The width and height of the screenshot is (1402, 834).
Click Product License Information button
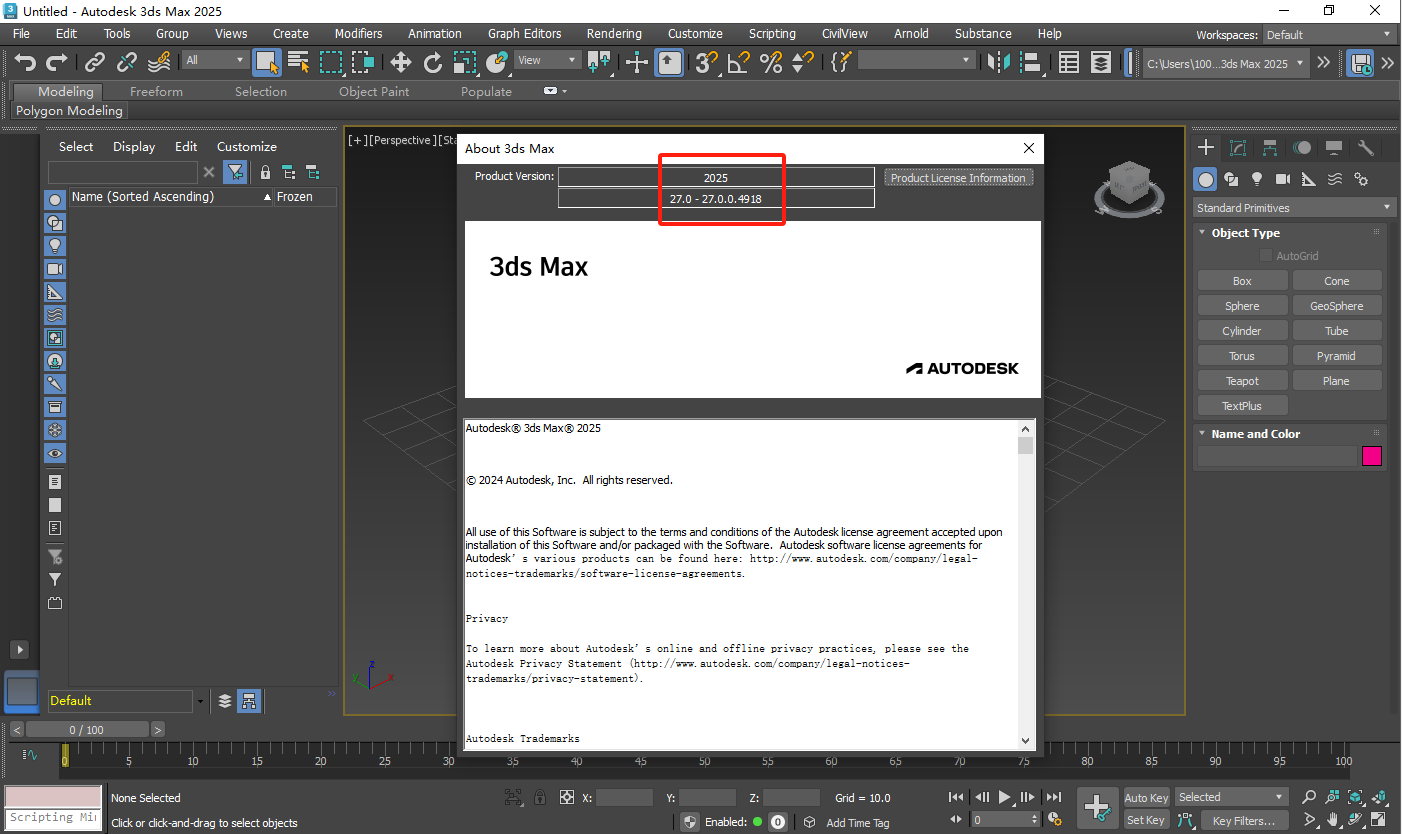click(x=958, y=178)
